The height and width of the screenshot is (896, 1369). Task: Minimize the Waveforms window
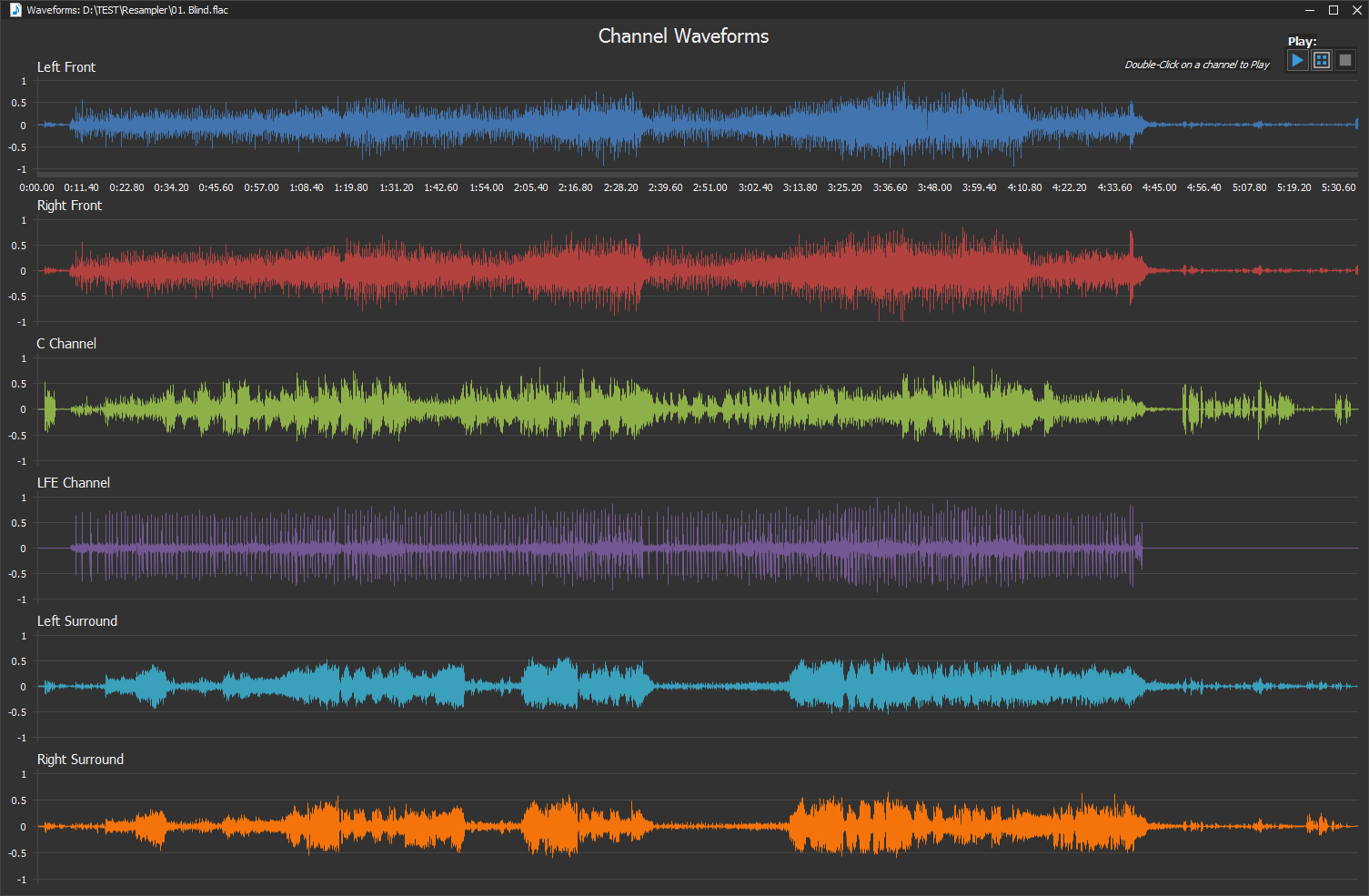1310,10
